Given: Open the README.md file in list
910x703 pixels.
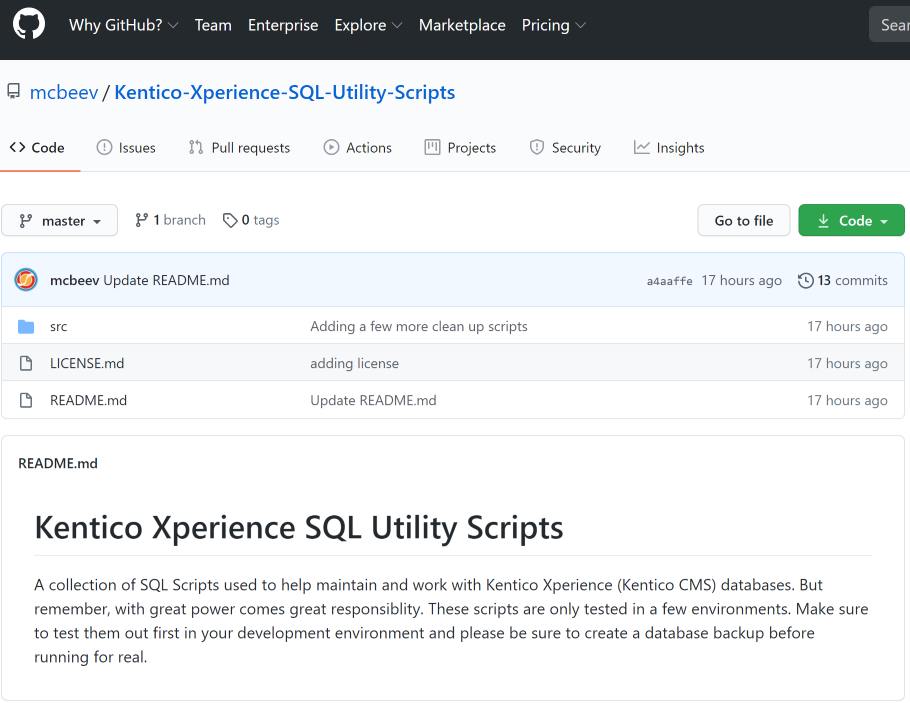Looking at the screenshot, I should point(88,401).
